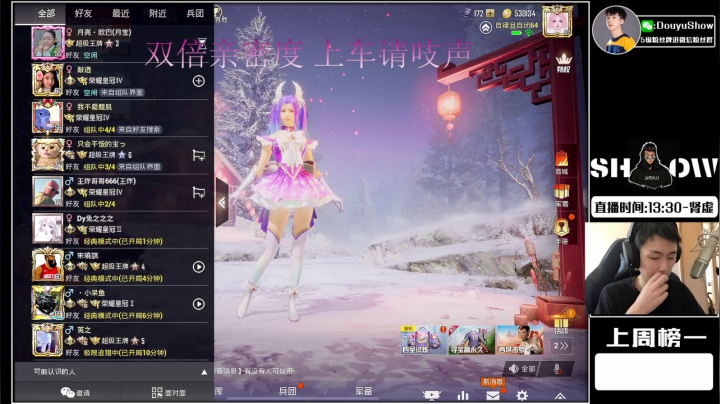The image size is (720, 404).
Task: Click join-team flag icon for 王炸哥哥666 row
Action: click(198, 192)
